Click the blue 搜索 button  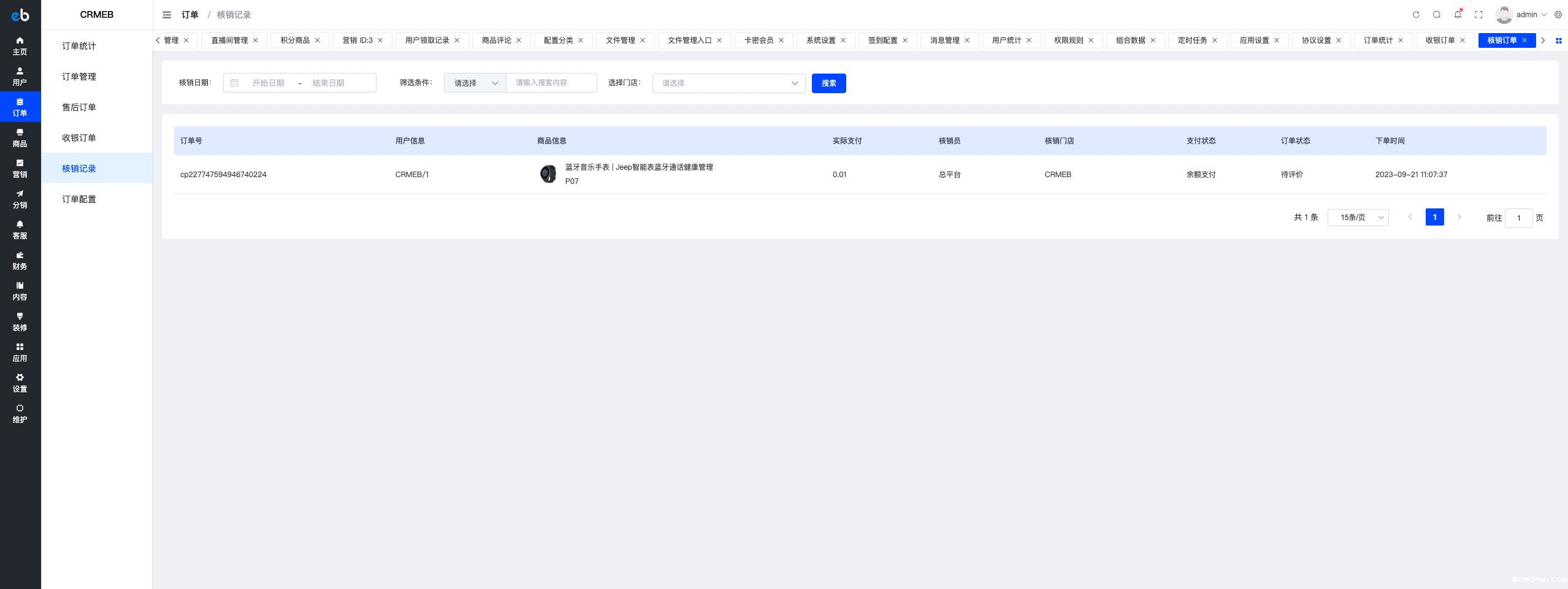click(828, 83)
